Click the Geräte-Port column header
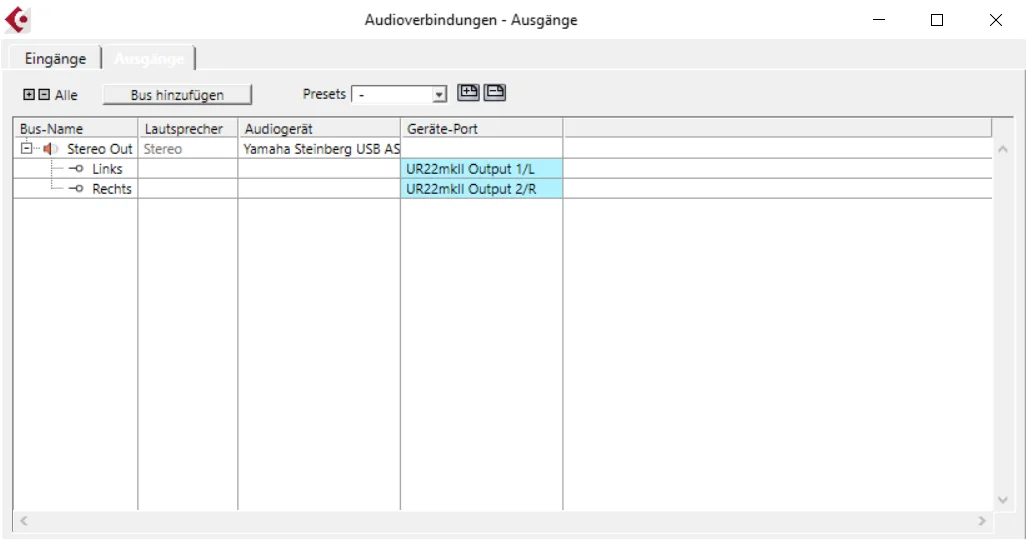 pos(481,128)
